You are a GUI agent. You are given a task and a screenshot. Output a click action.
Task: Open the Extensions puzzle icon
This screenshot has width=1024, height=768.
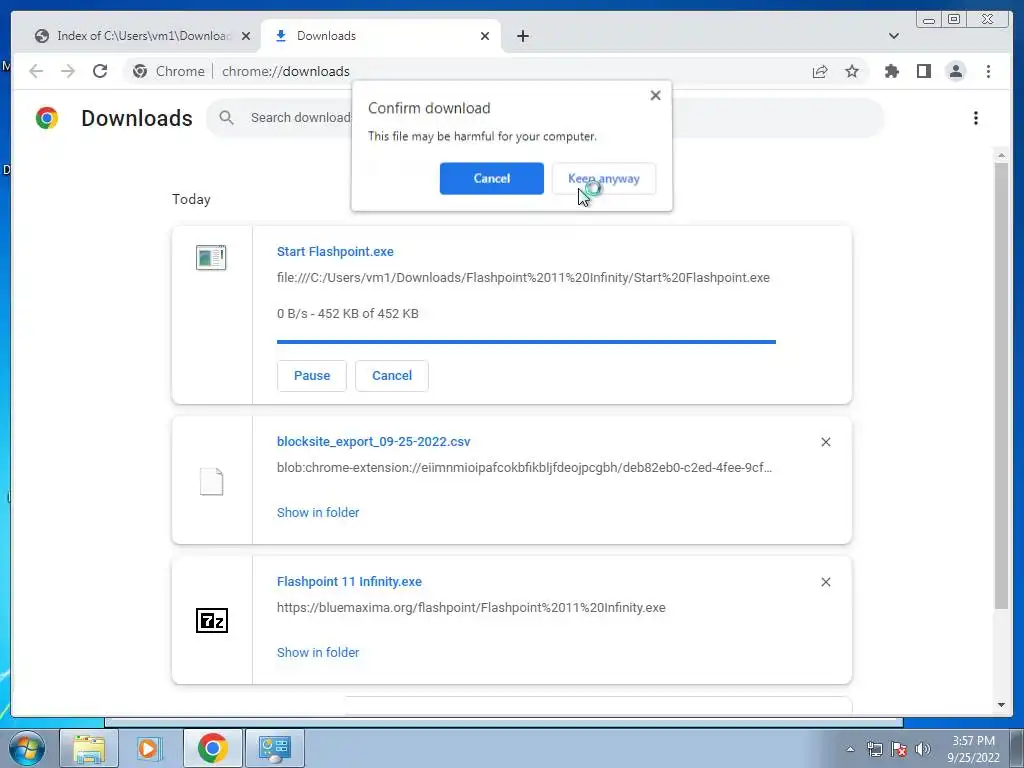(891, 71)
